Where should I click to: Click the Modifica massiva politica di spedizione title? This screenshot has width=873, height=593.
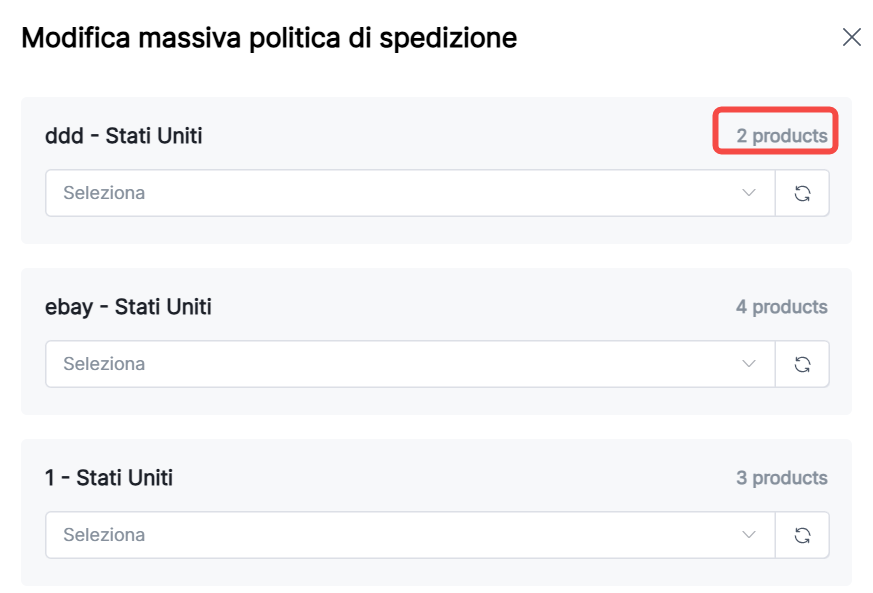coord(269,39)
